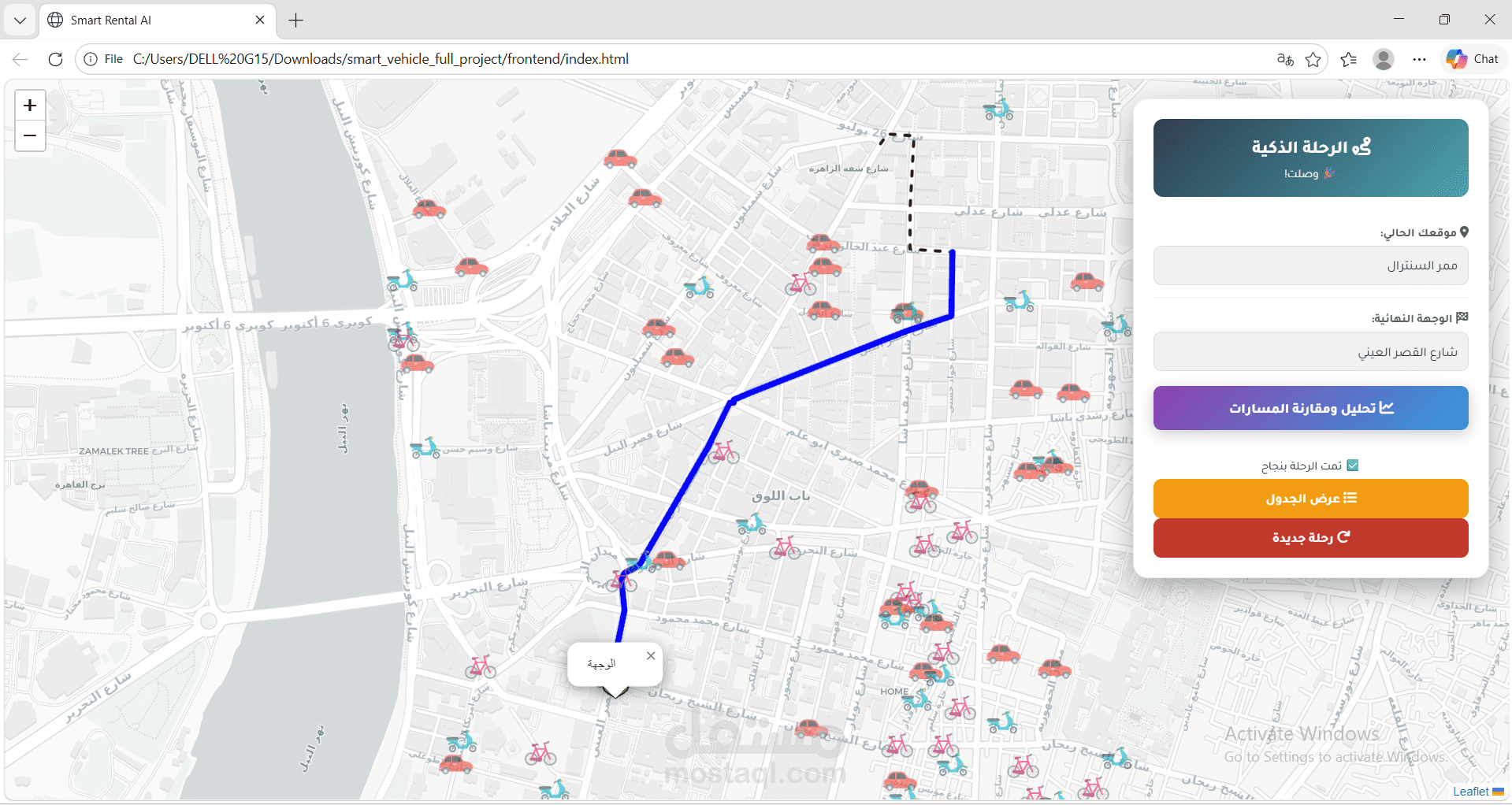Toggle the تمت الرحلة بنجاح checkbox

click(1353, 466)
